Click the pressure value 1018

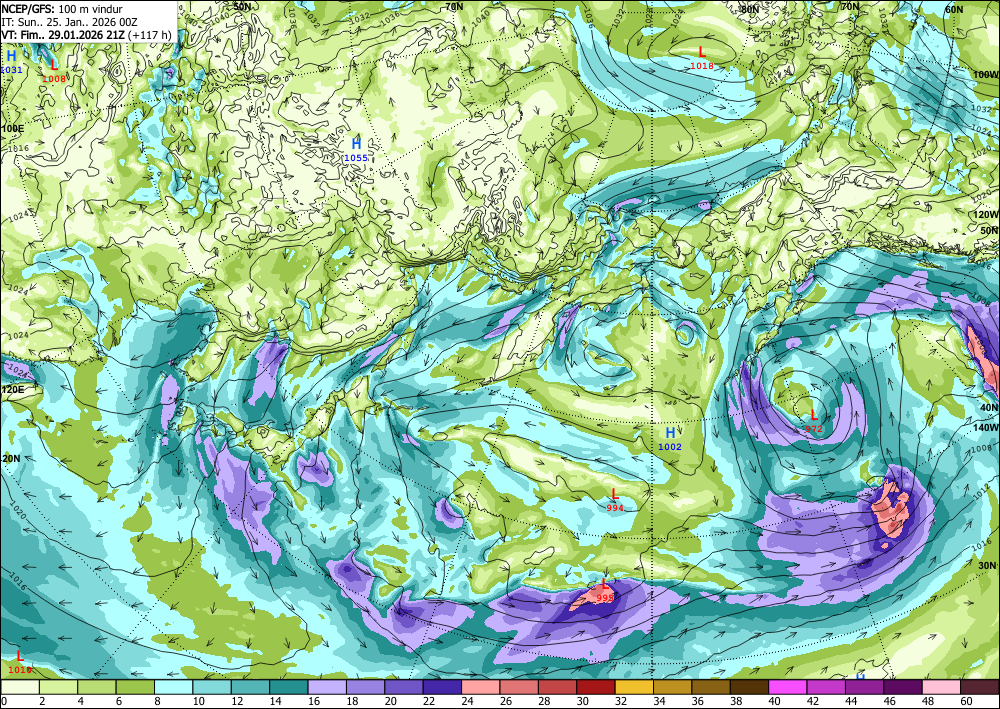[702, 66]
